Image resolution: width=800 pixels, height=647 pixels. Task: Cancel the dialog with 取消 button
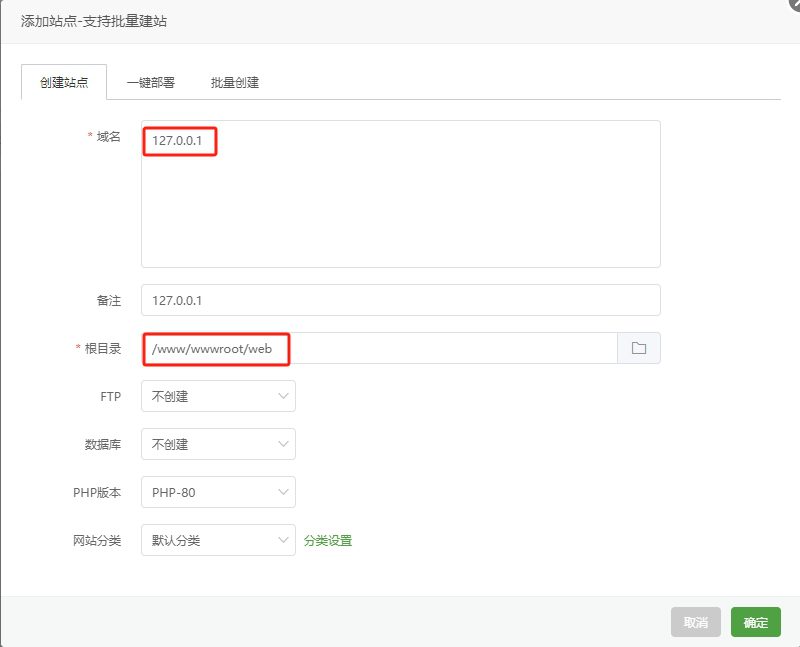(x=695, y=622)
